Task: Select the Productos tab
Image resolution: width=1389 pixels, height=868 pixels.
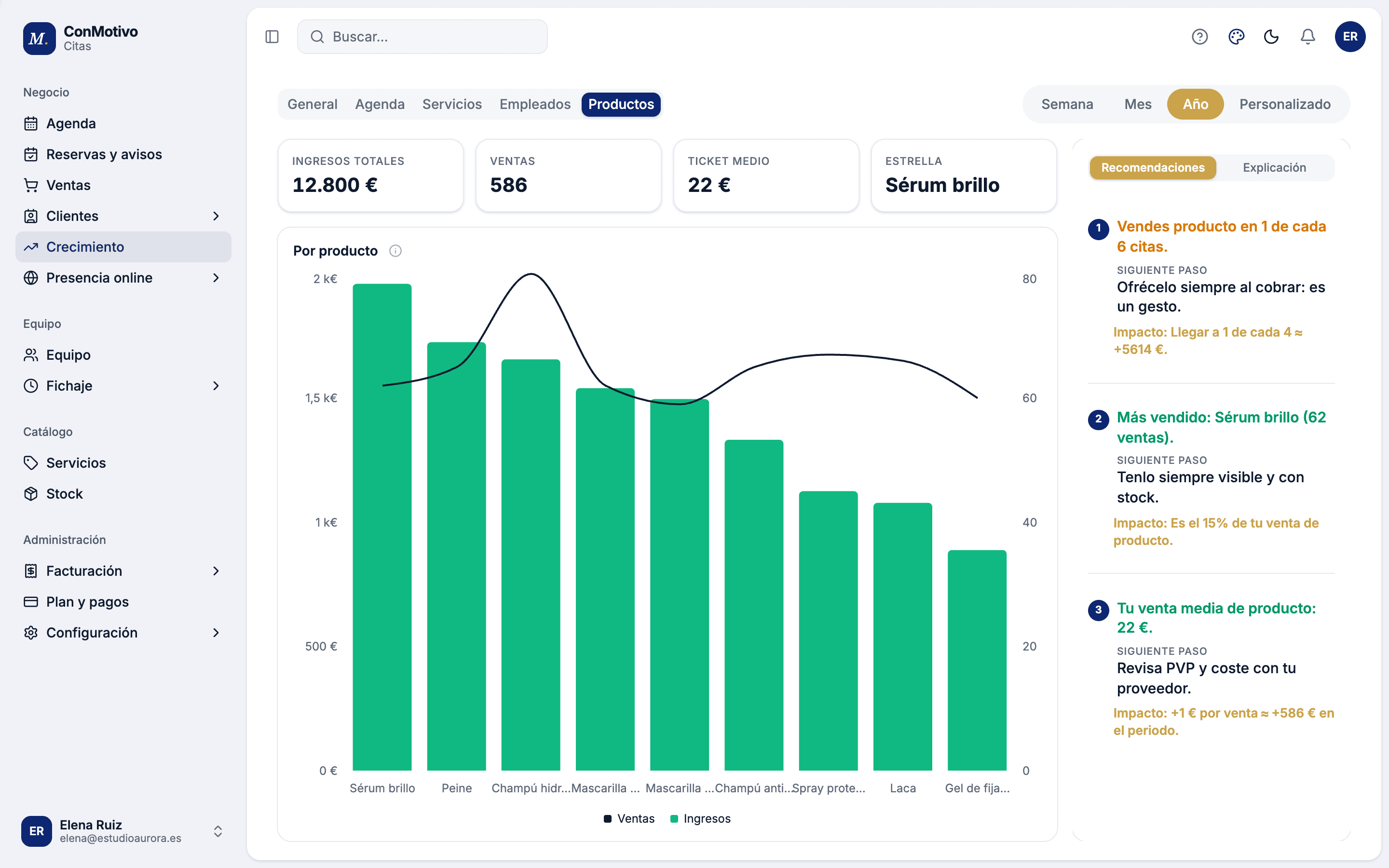Action: coord(621,104)
